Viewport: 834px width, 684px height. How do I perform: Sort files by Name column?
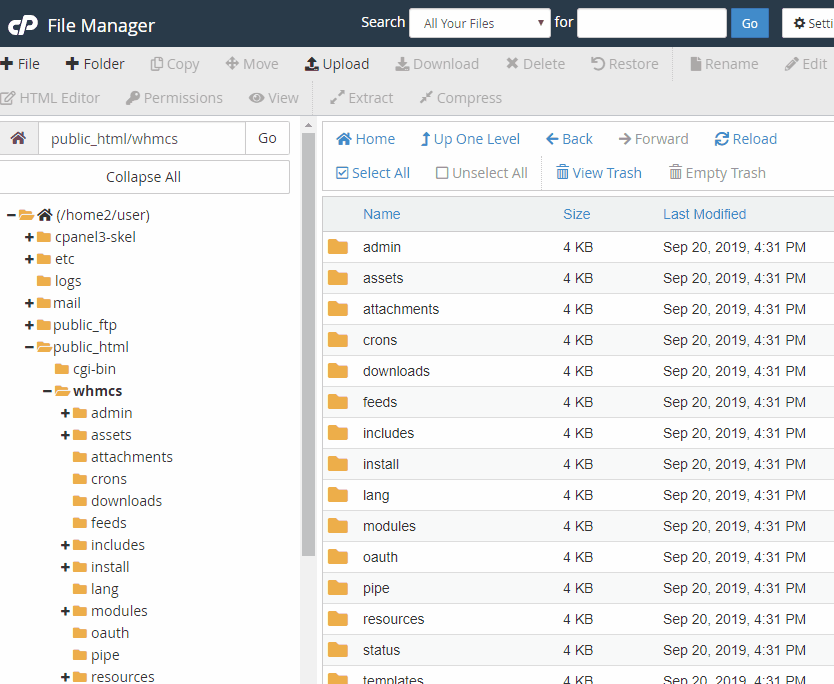pyautogui.click(x=381, y=214)
